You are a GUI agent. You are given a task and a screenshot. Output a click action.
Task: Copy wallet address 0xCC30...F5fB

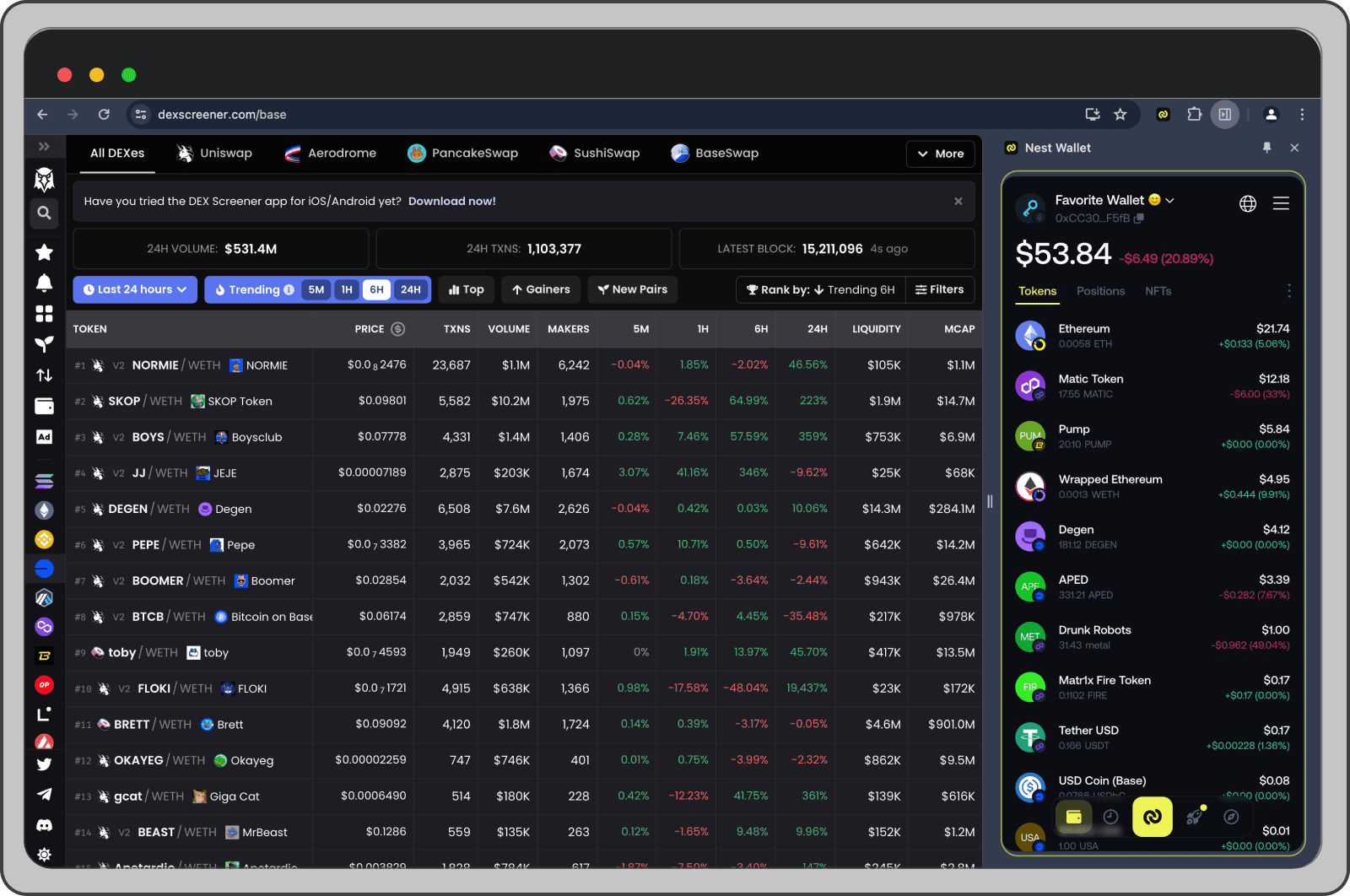[x=1139, y=219]
